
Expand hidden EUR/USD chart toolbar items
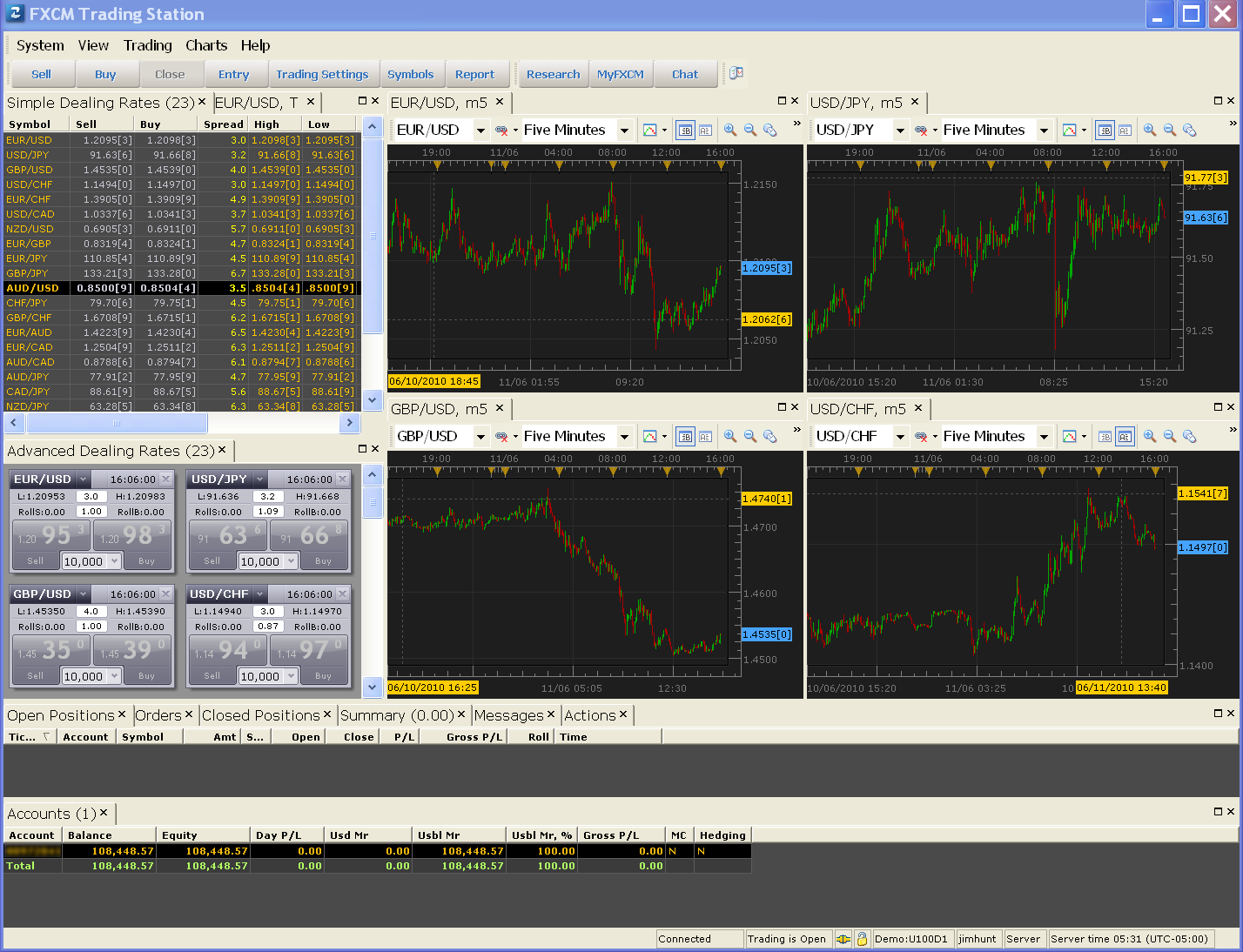coord(796,124)
